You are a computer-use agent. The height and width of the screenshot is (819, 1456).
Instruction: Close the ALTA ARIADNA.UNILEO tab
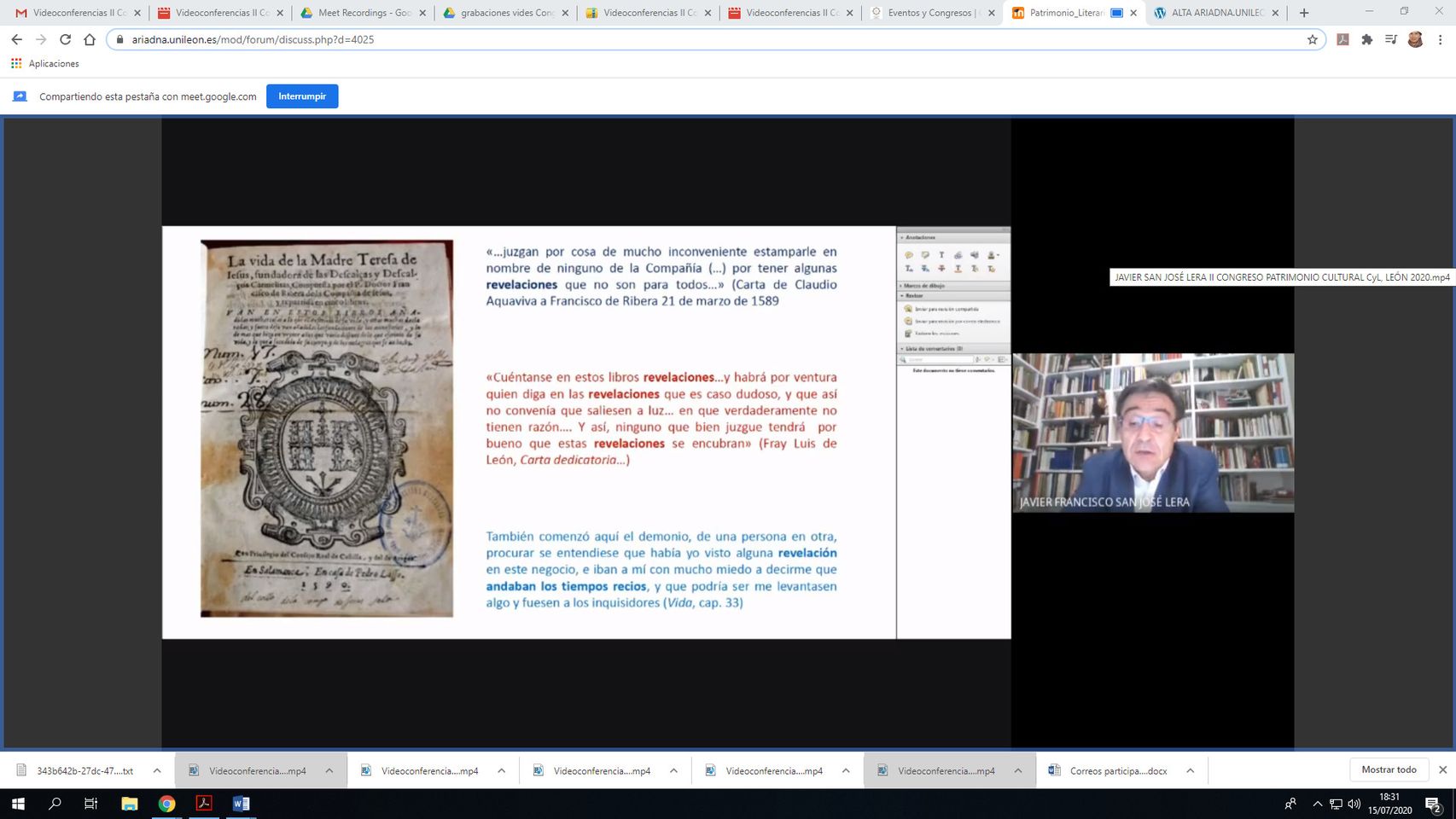pos(1276,13)
